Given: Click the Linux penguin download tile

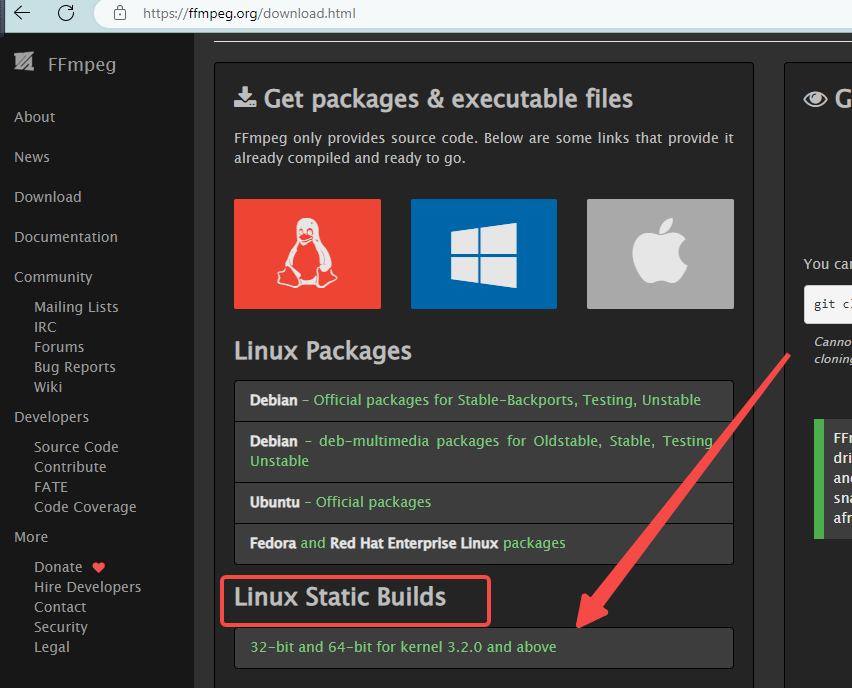Looking at the screenshot, I should (x=307, y=254).
